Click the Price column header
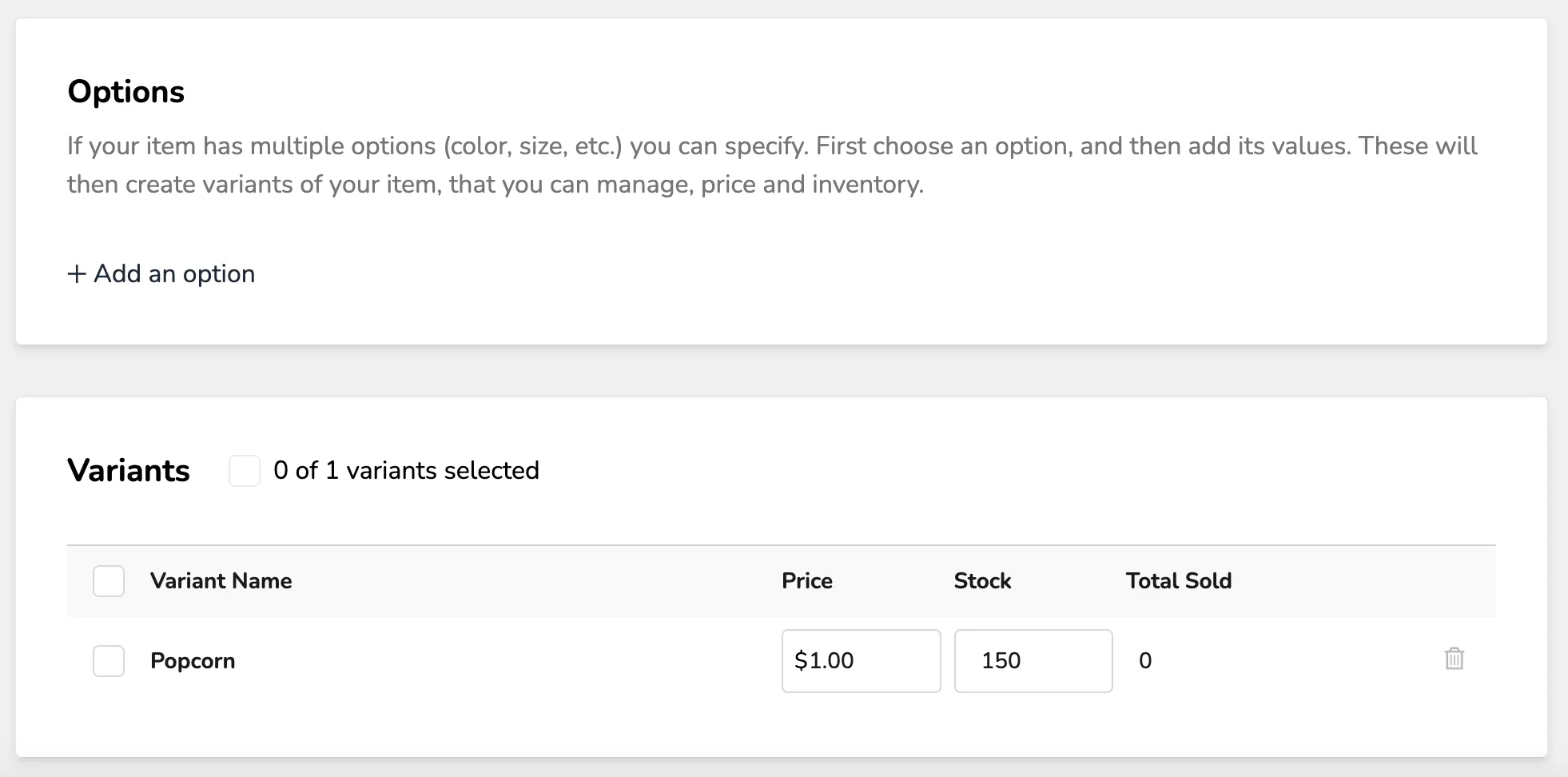The image size is (1568, 777). [x=807, y=581]
